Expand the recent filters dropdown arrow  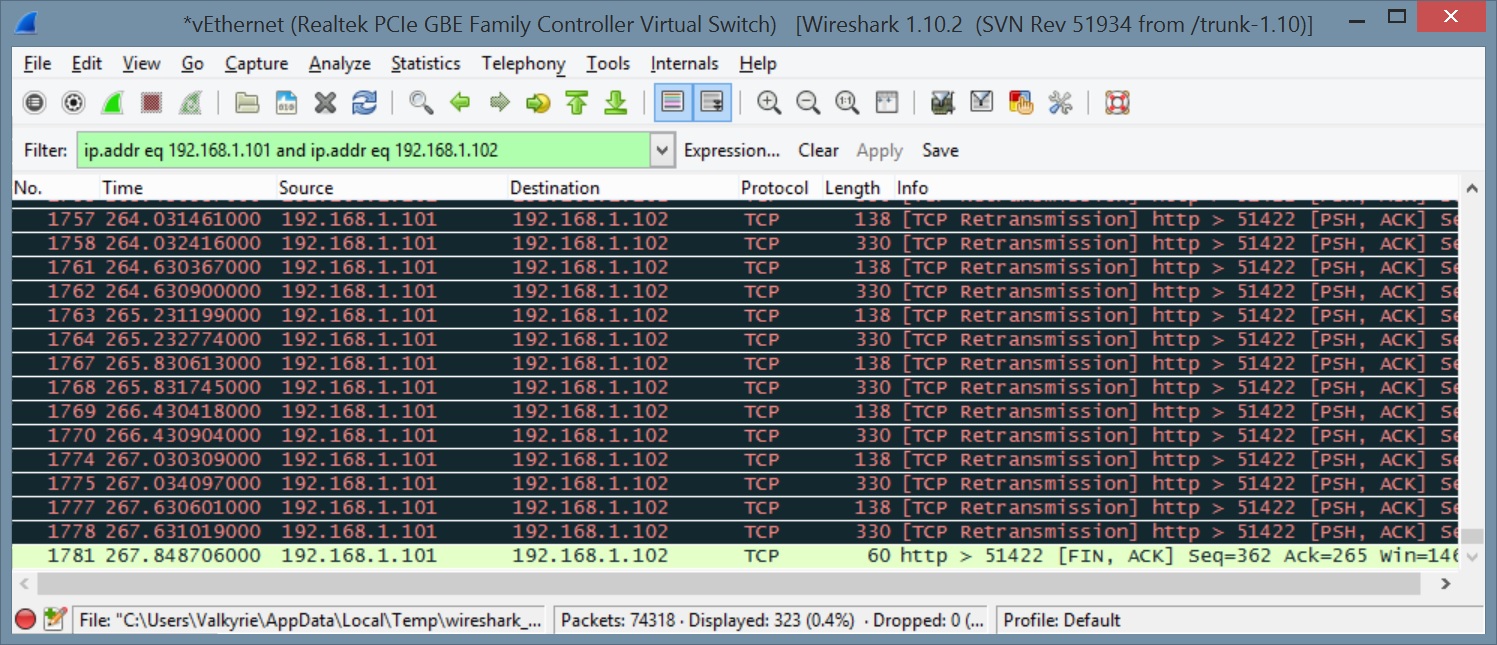[x=662, y=151]
